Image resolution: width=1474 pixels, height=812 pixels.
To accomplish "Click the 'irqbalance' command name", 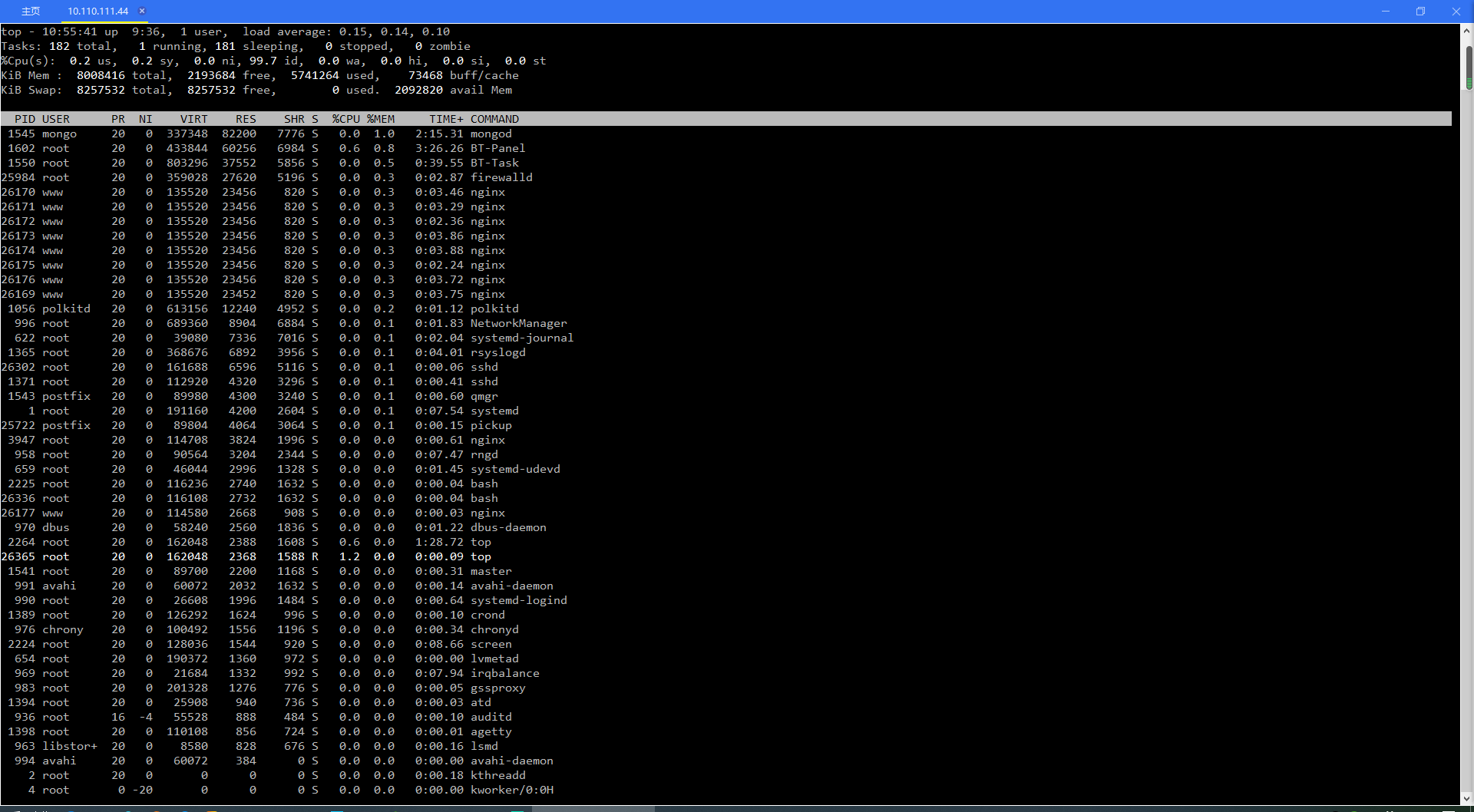I will pos(505,673).
